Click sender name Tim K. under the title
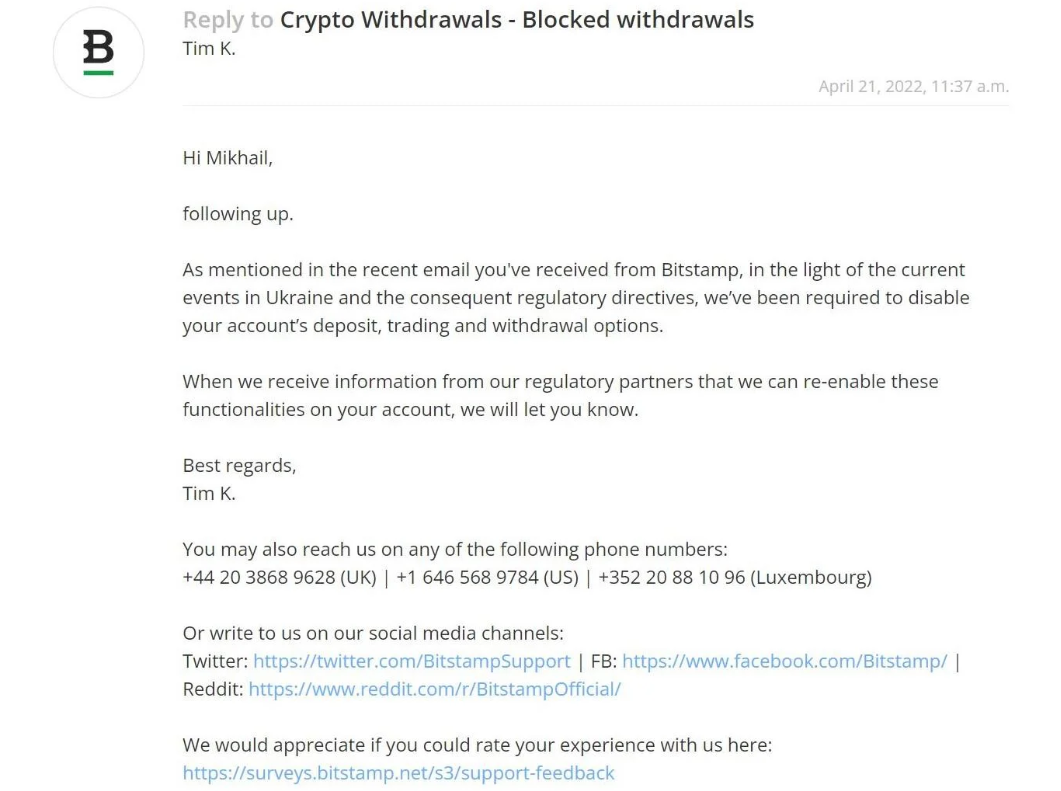Screen dimensions: 1061x791 [x=209, y=48]
